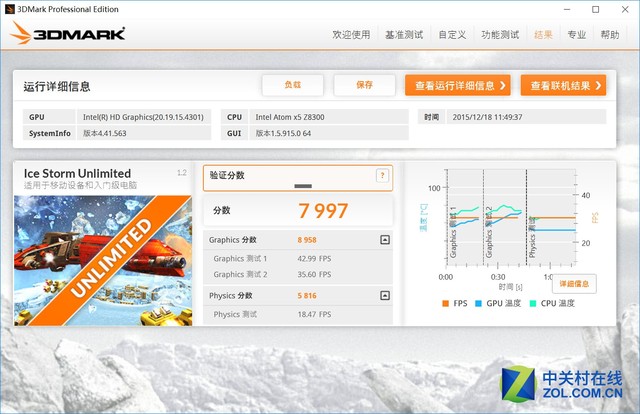Open the 帮助 tab
Viewport: 640px width, 414px height.
[x=610, y=35]
